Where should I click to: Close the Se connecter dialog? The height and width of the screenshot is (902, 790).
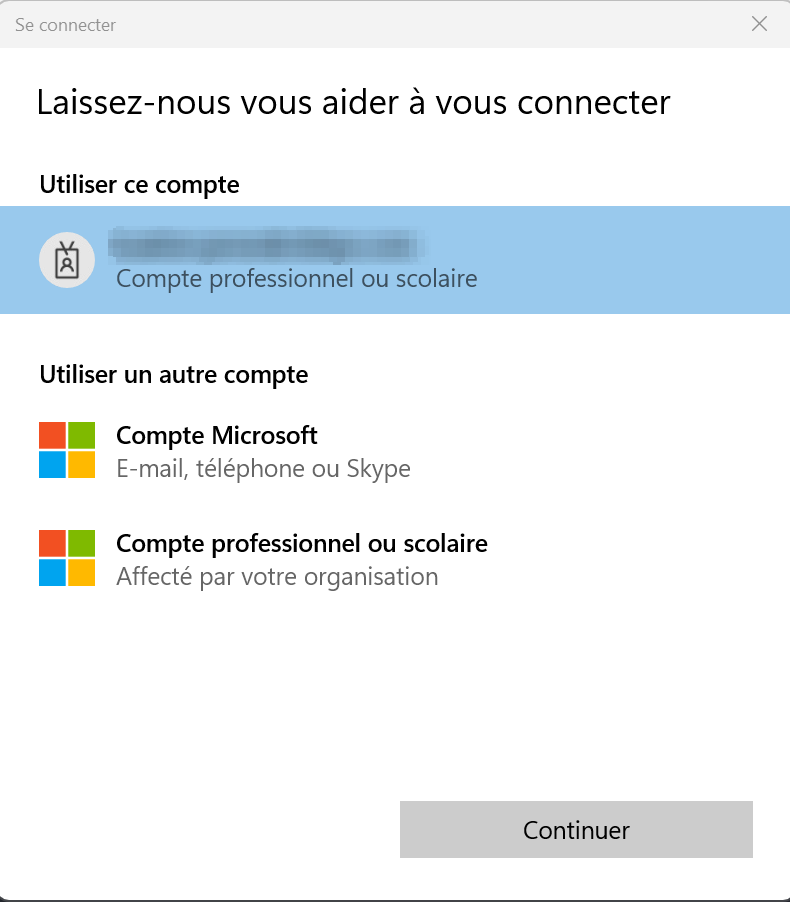pyautogui.click(x=759, y=24)
